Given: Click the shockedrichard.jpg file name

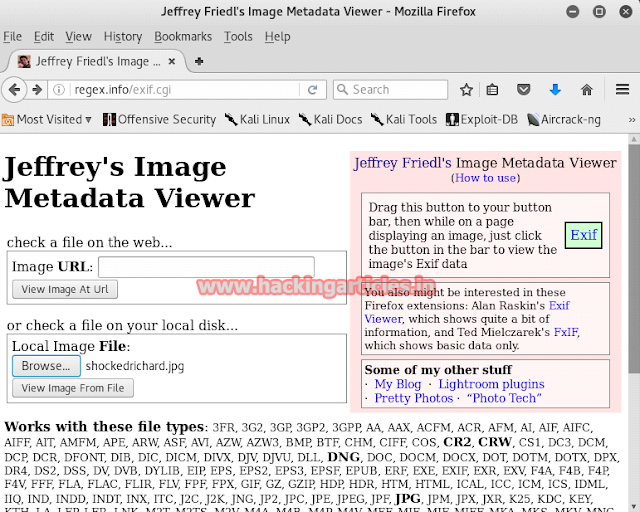Looking at the screenshot, I should [x=135, y=366].
